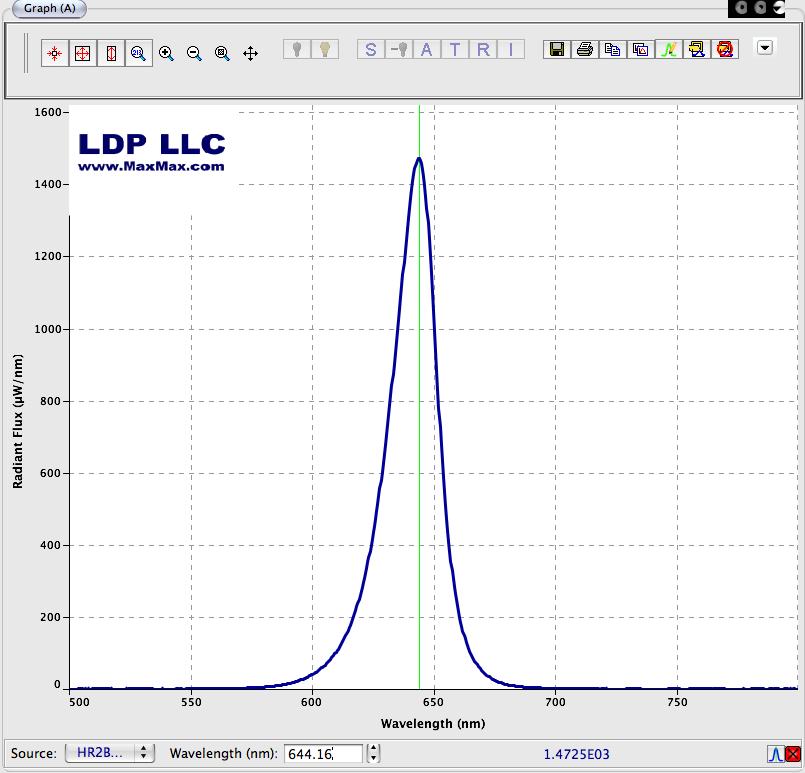Viewport: 805px width, 773px height.
Task: Click the www.MaxMax.com text in the logo
Action: pos(151,166)
